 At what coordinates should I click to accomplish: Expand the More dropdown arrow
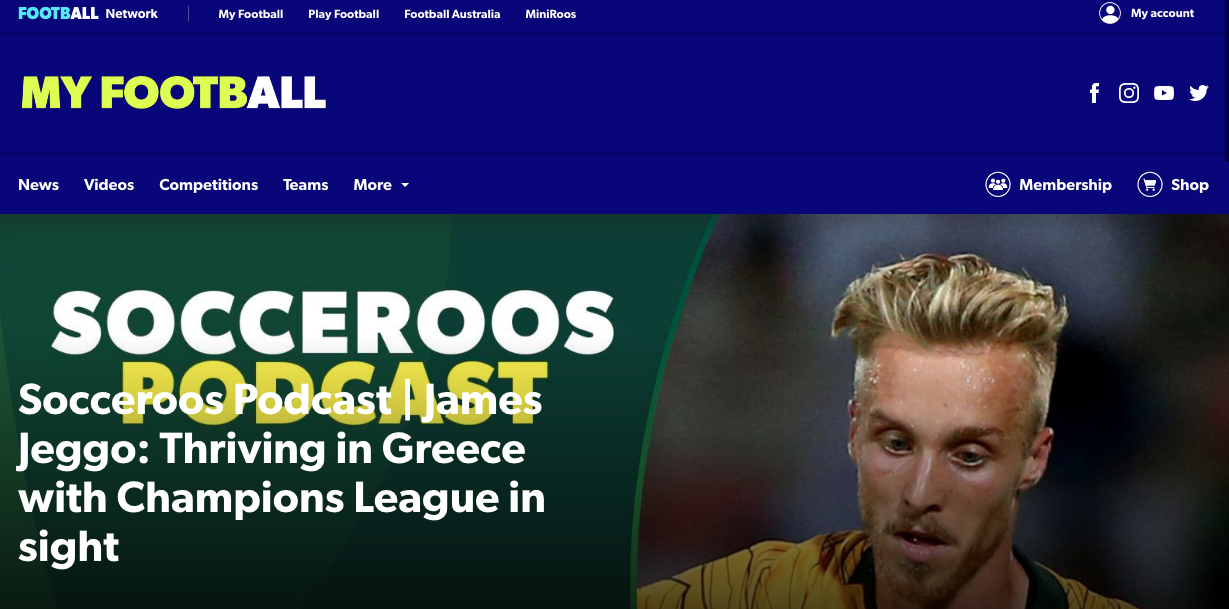click(x=405, y=185)
